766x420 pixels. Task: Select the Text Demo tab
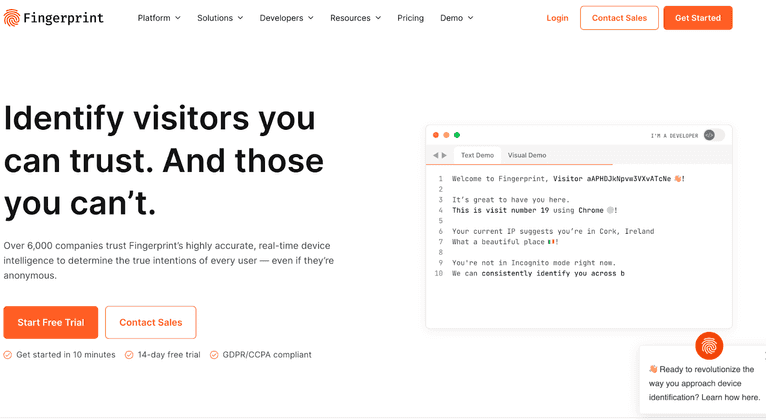pyautogui.click(x=477, y=155)
